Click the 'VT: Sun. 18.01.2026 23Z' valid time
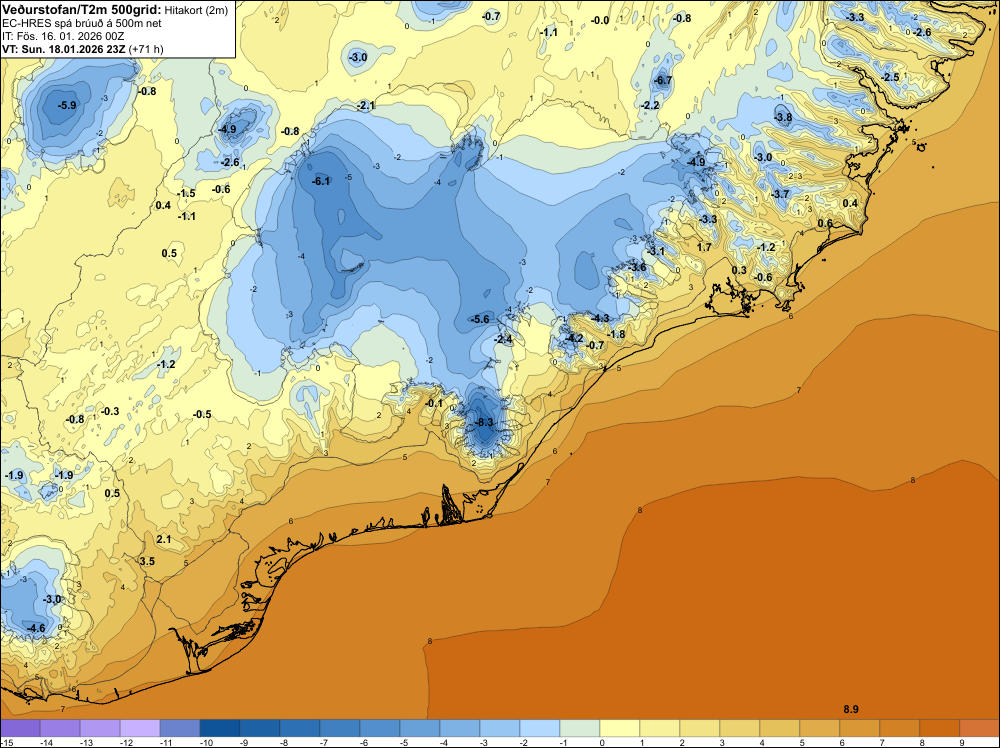 [64, 48]
